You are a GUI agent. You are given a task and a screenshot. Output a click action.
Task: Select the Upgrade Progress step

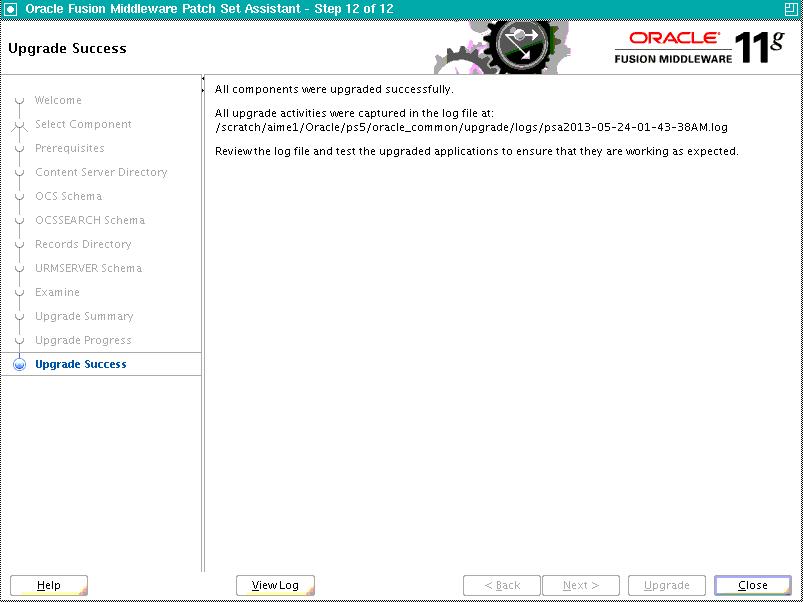pos(83,341)
